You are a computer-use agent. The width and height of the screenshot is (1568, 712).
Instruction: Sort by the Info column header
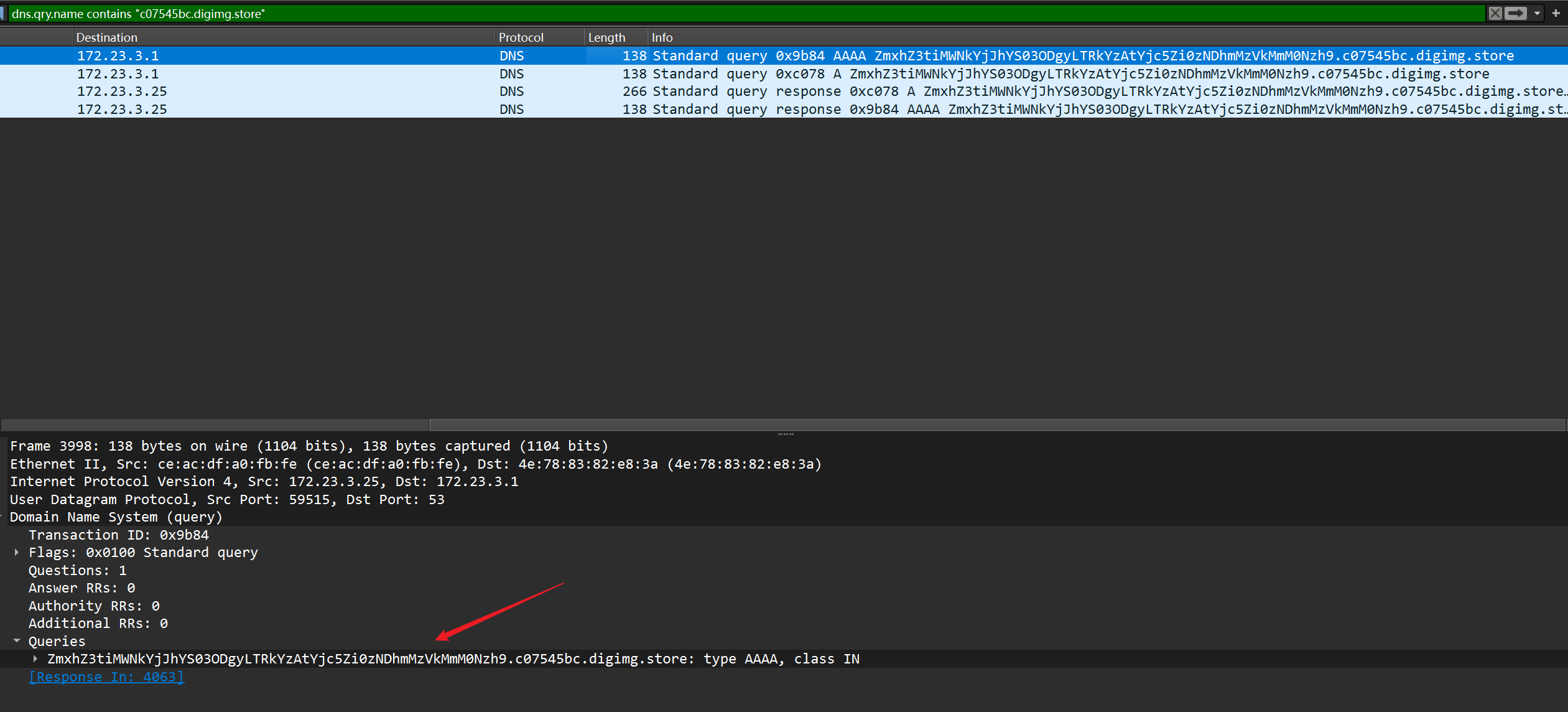(x=662, y=37)
